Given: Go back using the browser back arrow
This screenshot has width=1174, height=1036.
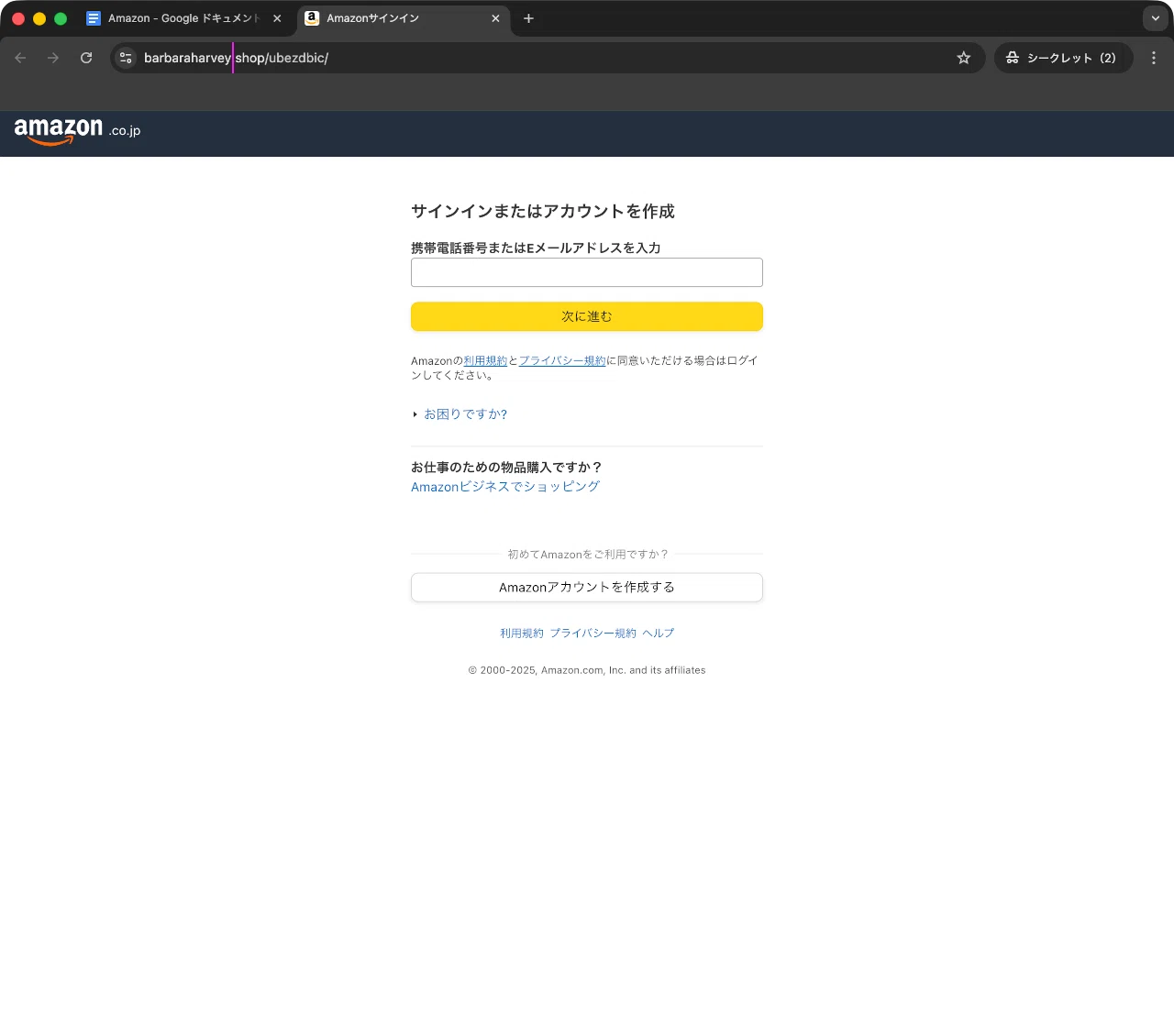Looking at the screenshot, I should [20, 58].
